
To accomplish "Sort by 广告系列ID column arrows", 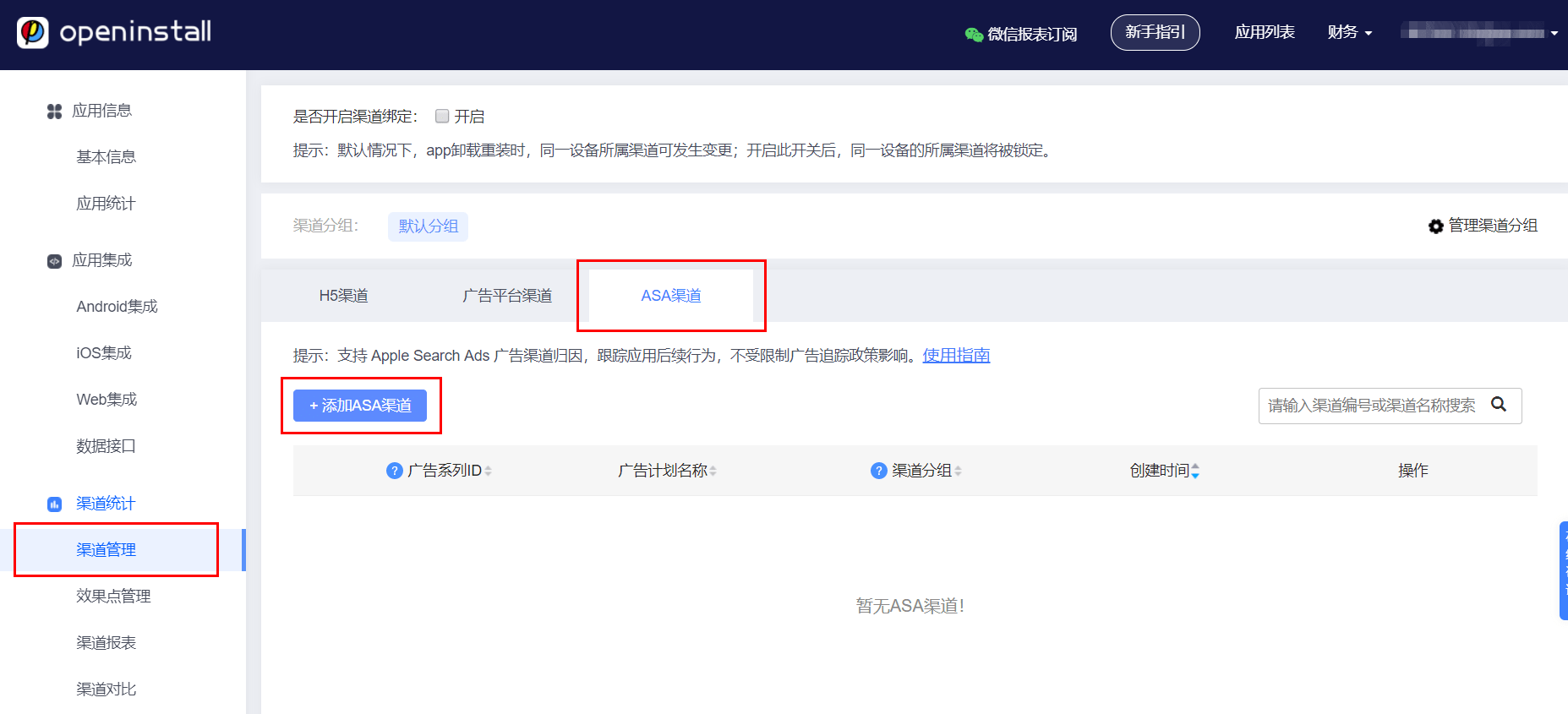I will tap(489, 471).
